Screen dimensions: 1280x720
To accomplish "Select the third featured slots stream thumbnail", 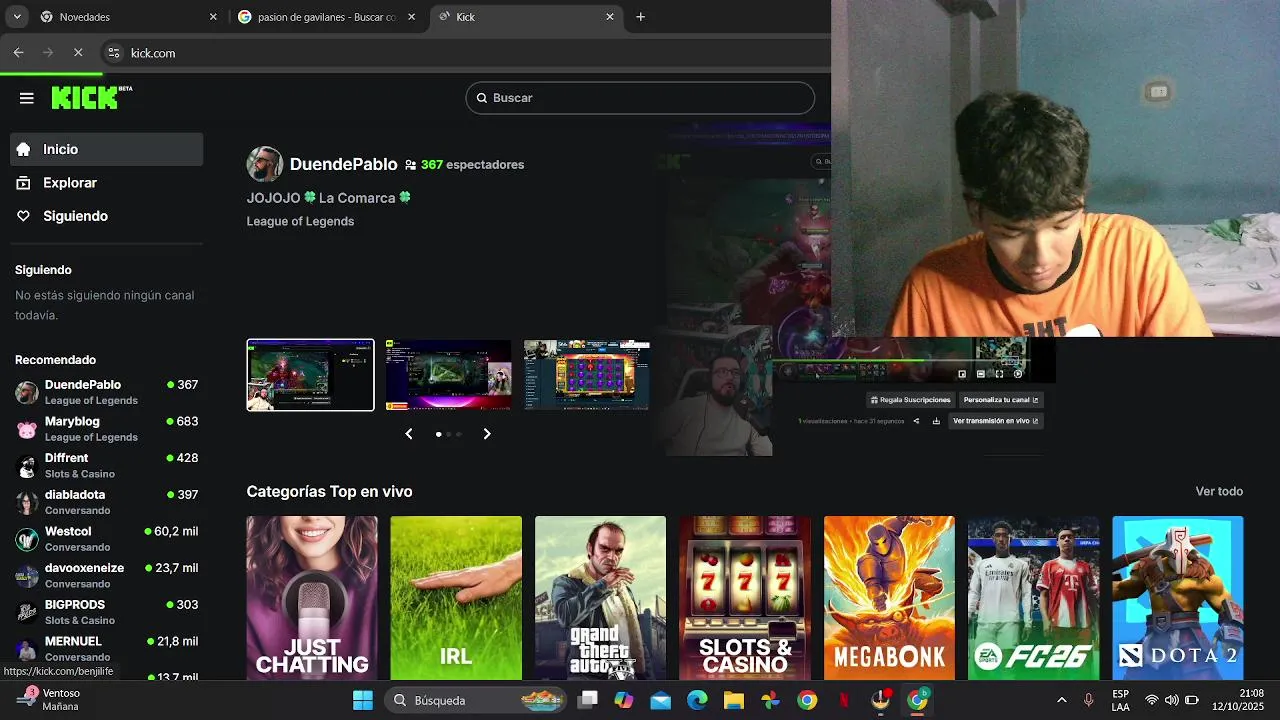I will click(x=587, y=375).
